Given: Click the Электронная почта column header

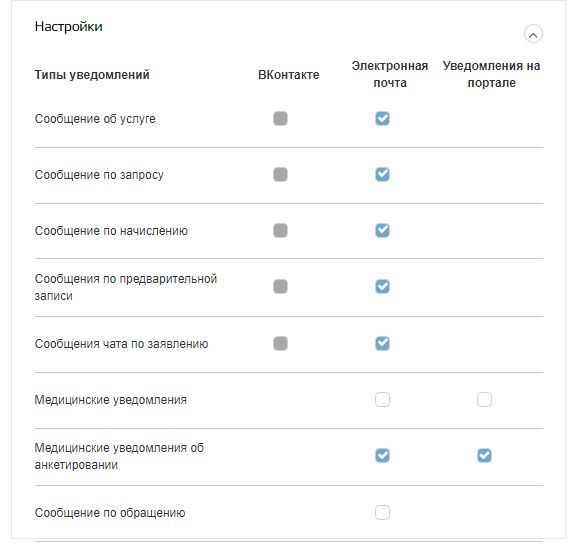Looking at the screenshot, I should coord(390,74).
